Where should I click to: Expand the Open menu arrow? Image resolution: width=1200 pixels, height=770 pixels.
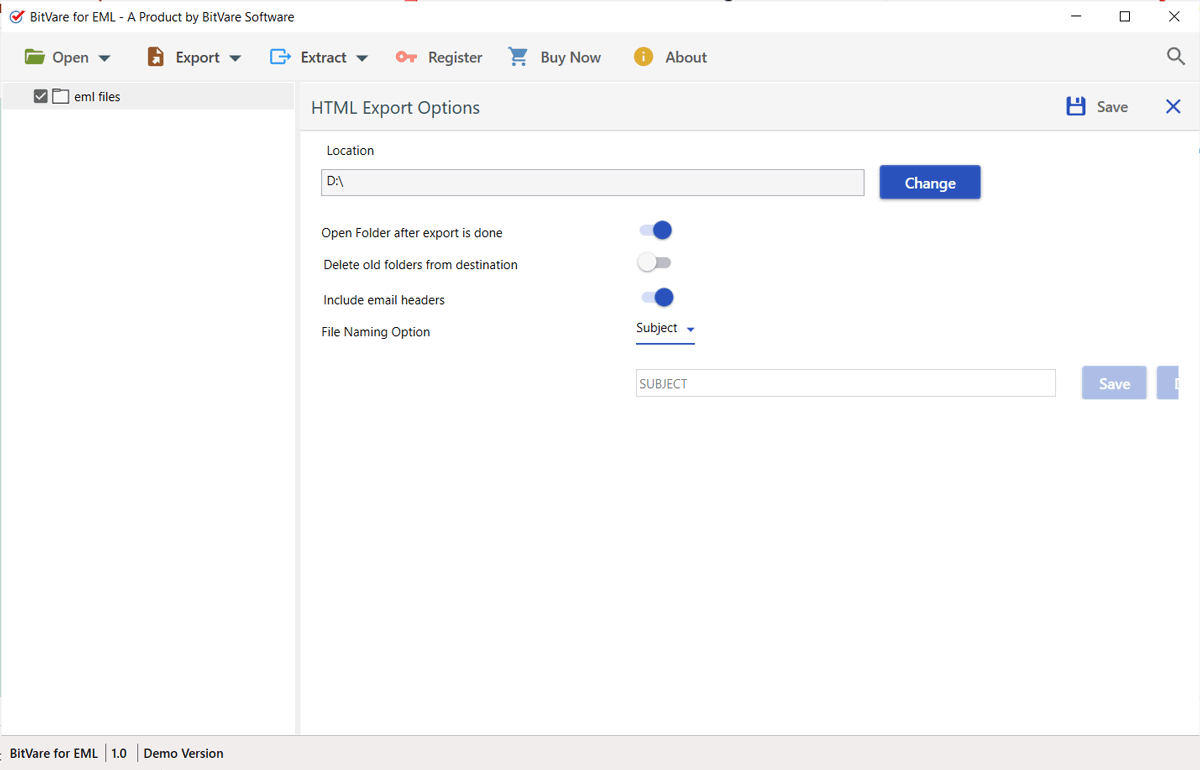point(105,59)
